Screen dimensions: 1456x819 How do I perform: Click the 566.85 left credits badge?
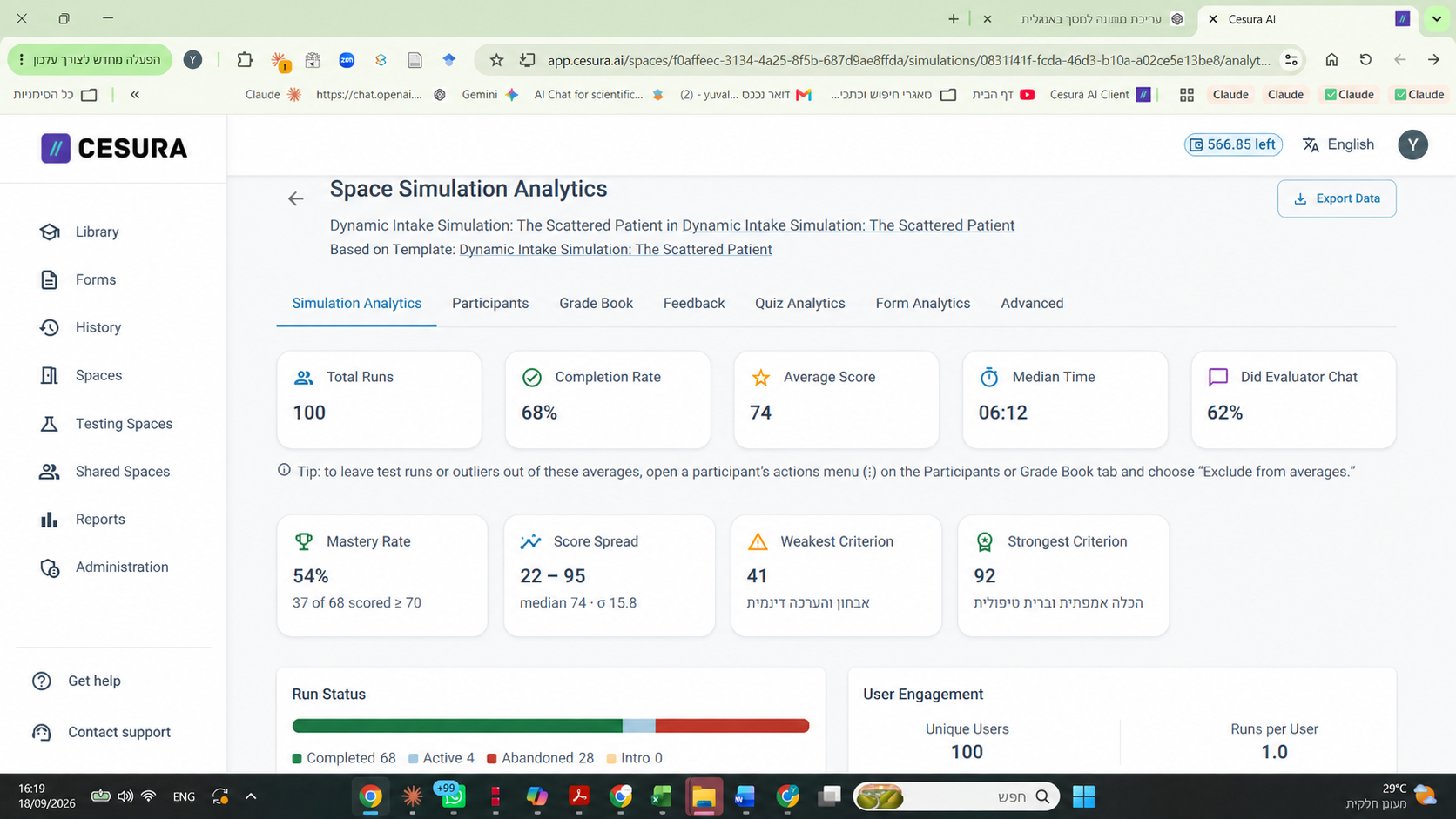pyautogui.click(x=1233, y=144)
